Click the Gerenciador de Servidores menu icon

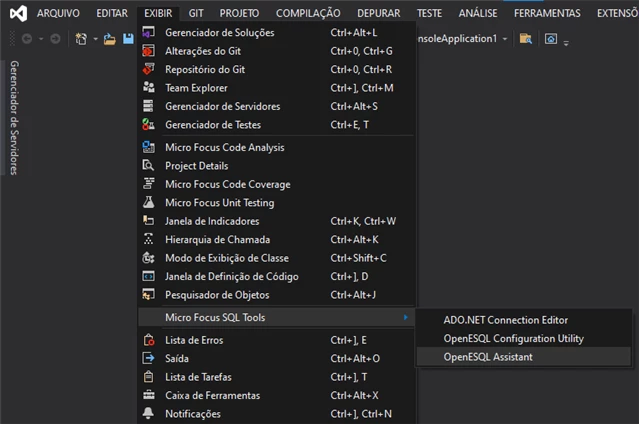148,106
